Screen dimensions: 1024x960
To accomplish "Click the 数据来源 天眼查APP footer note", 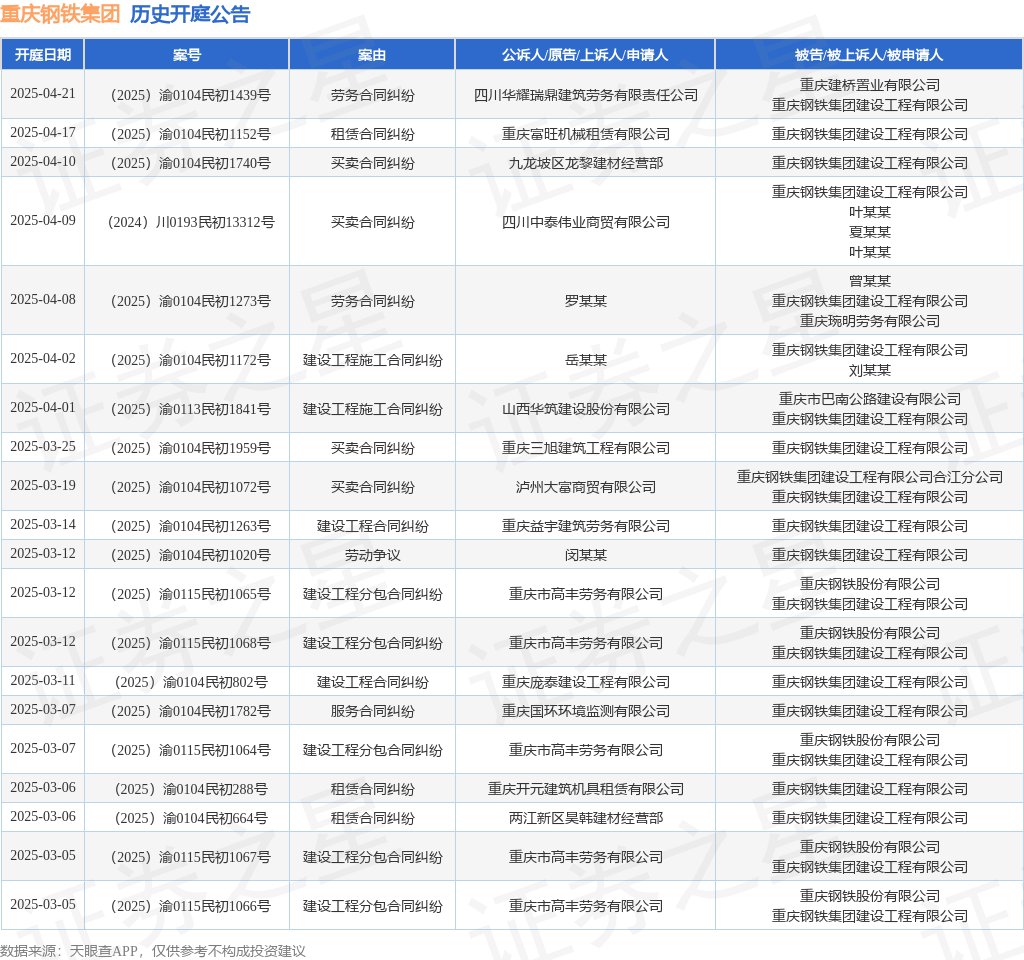I will pos(153,951).
